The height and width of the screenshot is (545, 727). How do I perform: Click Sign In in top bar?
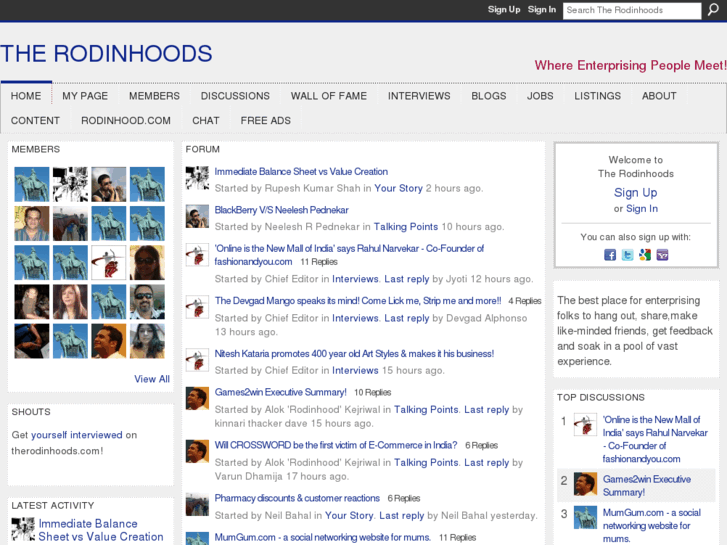point(542,9)
